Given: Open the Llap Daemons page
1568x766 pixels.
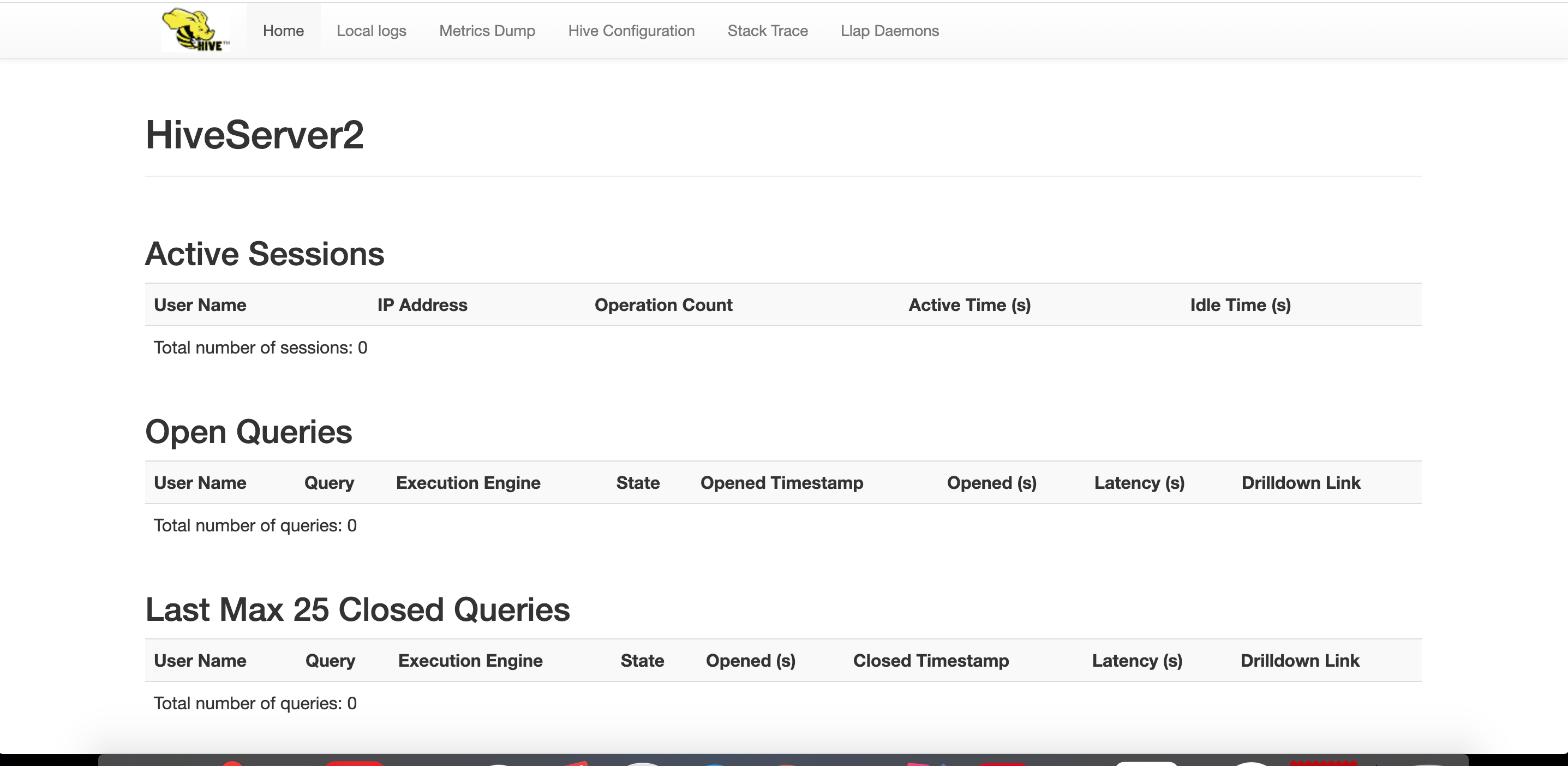Looking at the screenshot, I should (x=889, y=31).
